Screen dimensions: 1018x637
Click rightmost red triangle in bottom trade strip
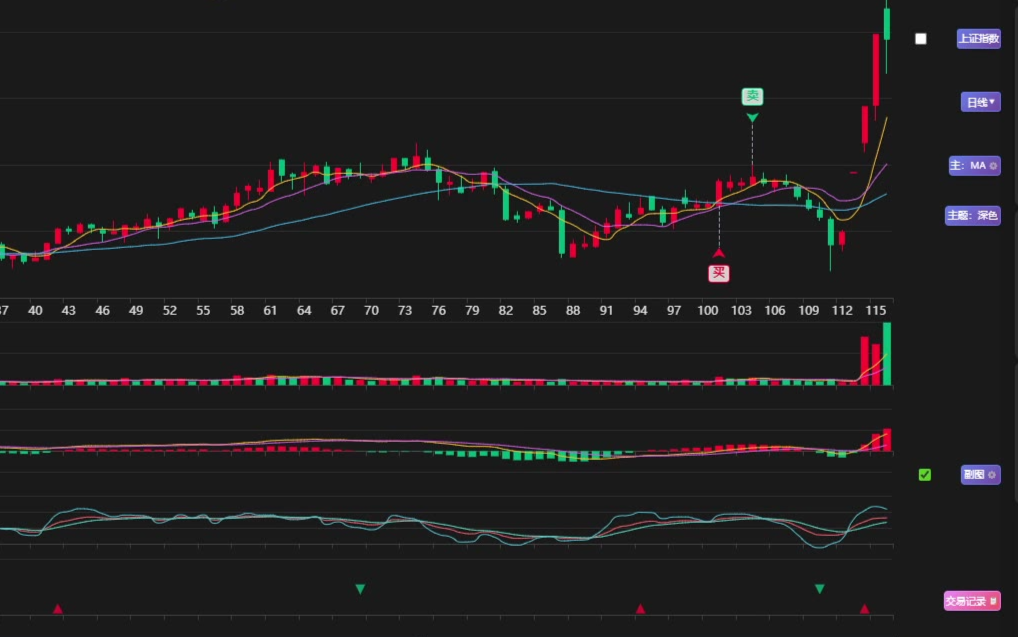point(865,608)
